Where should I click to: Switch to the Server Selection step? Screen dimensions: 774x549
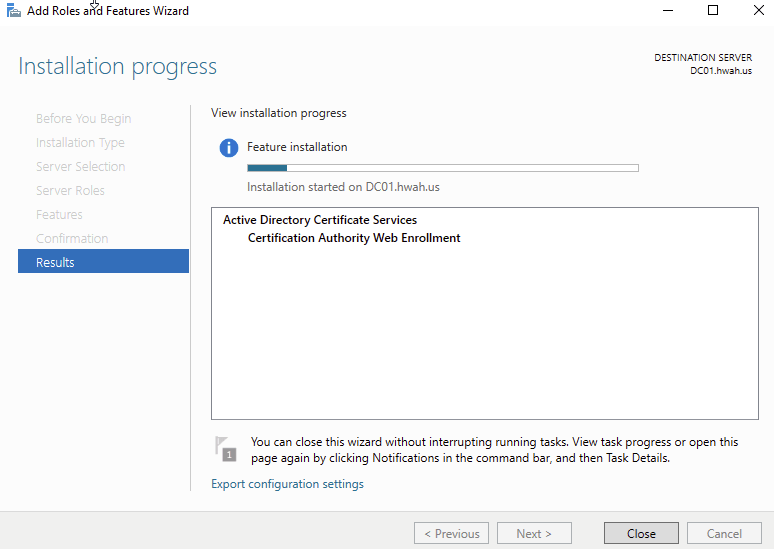point(80,167)
